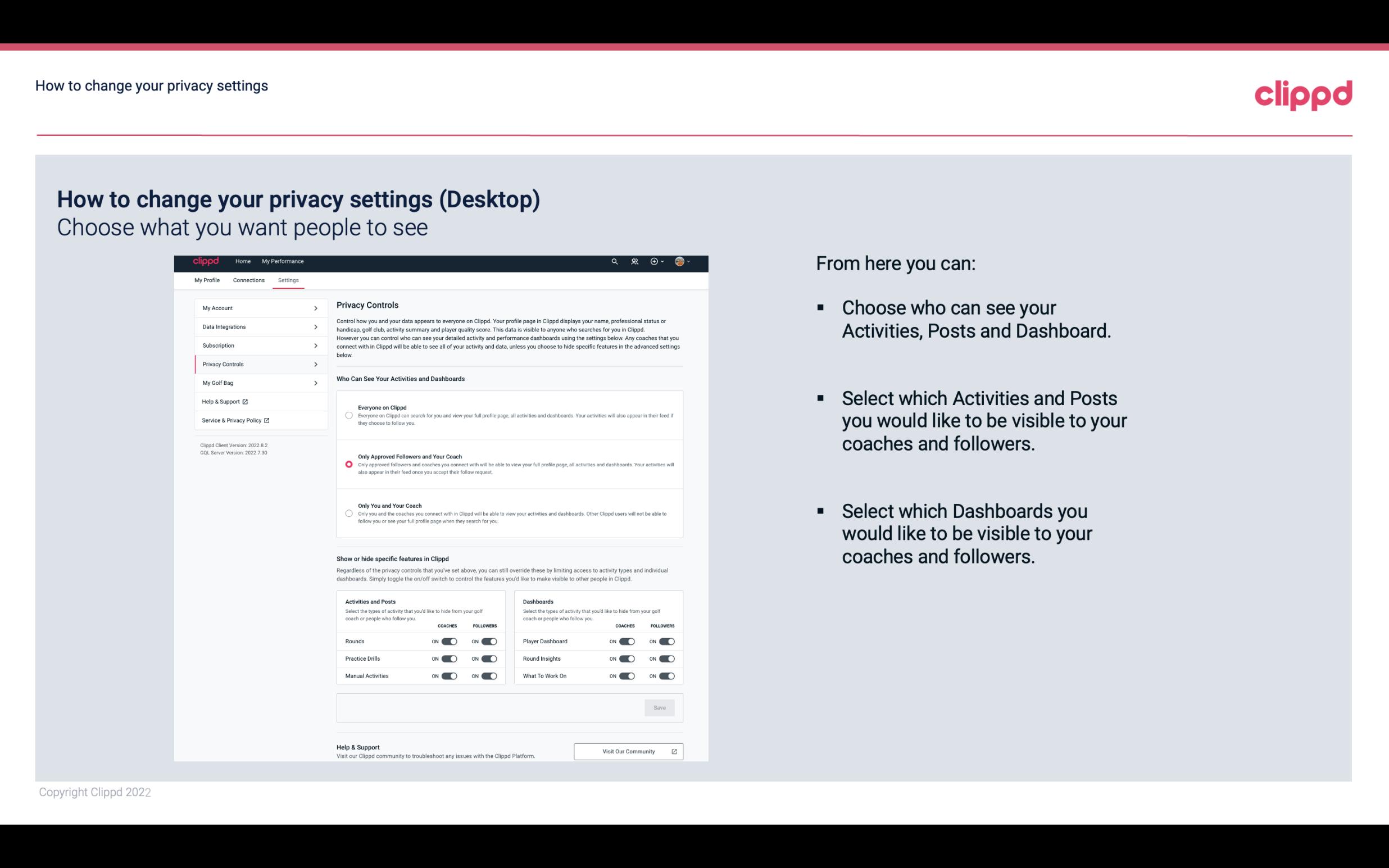Click the Player Dashboard followers toggle
Viewport: 1389px width, 868px height.
667,640
